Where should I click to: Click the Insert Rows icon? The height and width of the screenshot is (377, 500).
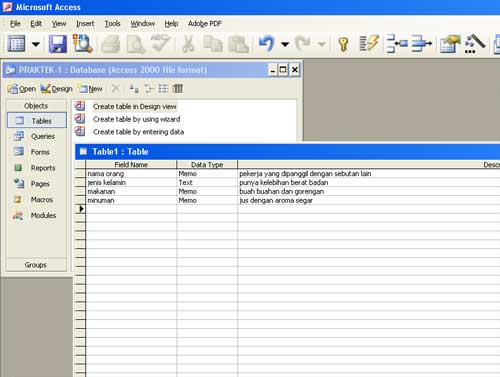point(397,44)
